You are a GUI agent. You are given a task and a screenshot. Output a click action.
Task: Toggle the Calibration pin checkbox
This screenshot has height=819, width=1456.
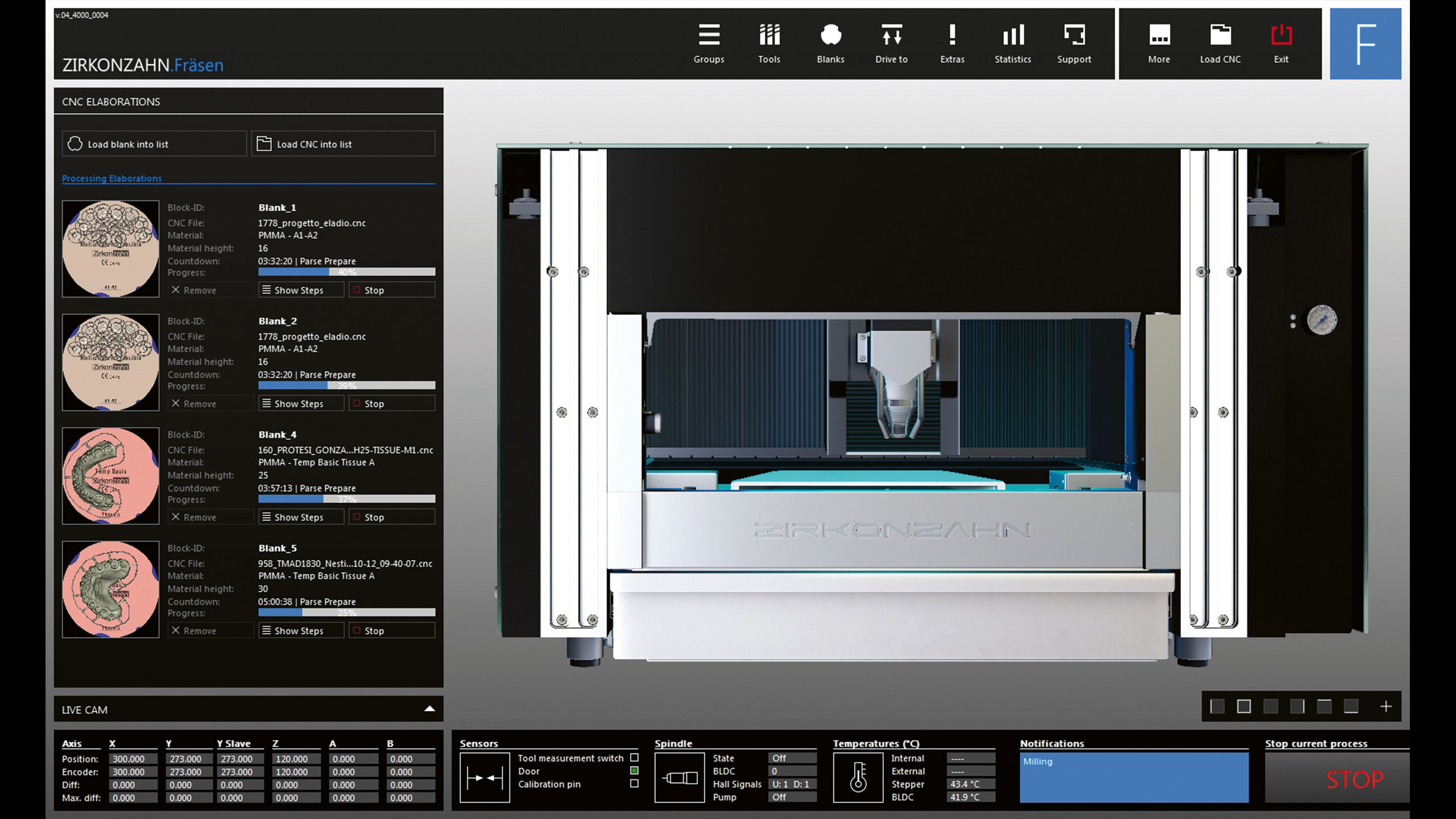(634, 784)
